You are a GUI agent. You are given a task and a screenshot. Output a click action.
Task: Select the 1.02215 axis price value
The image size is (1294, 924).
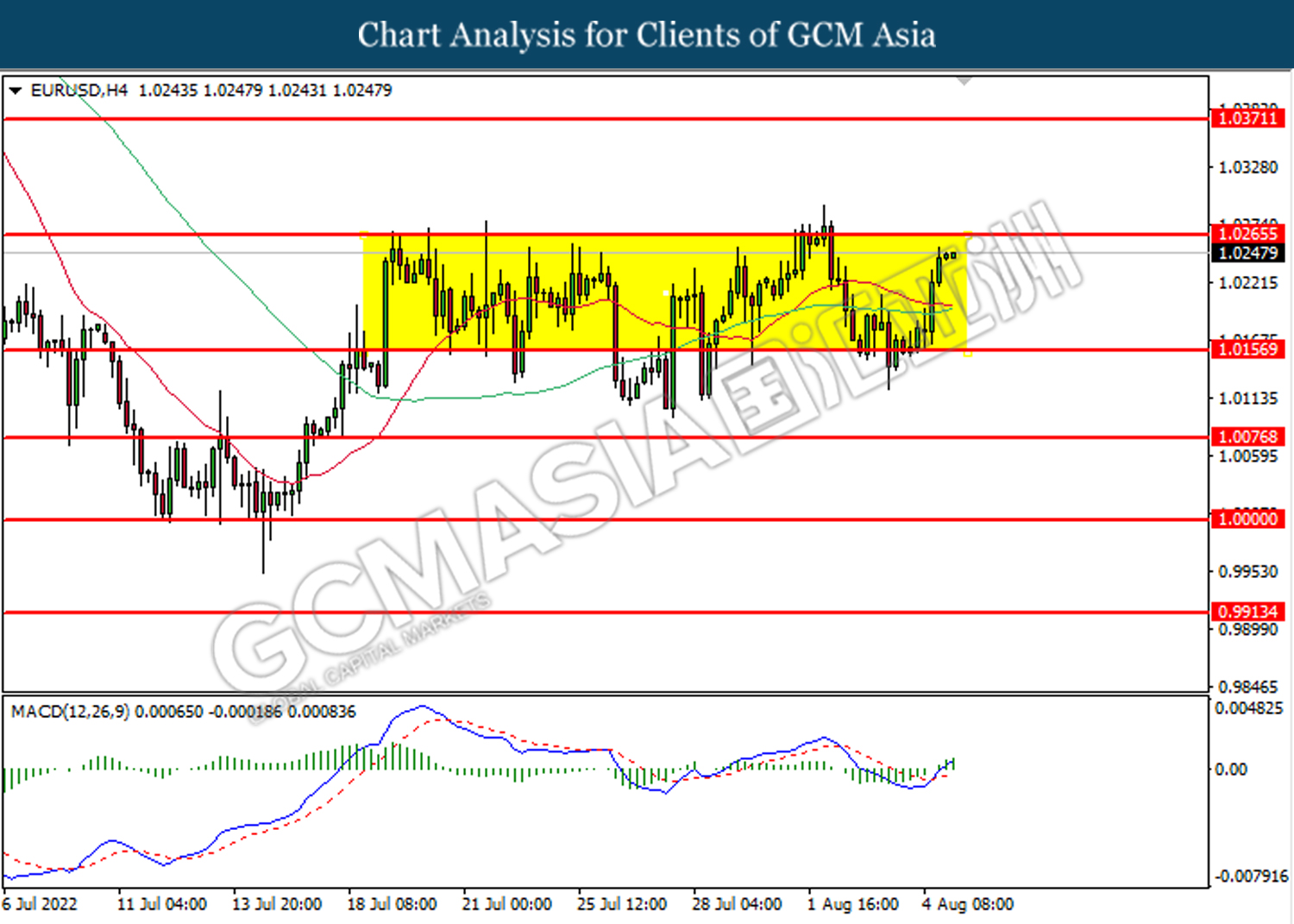1247,283
